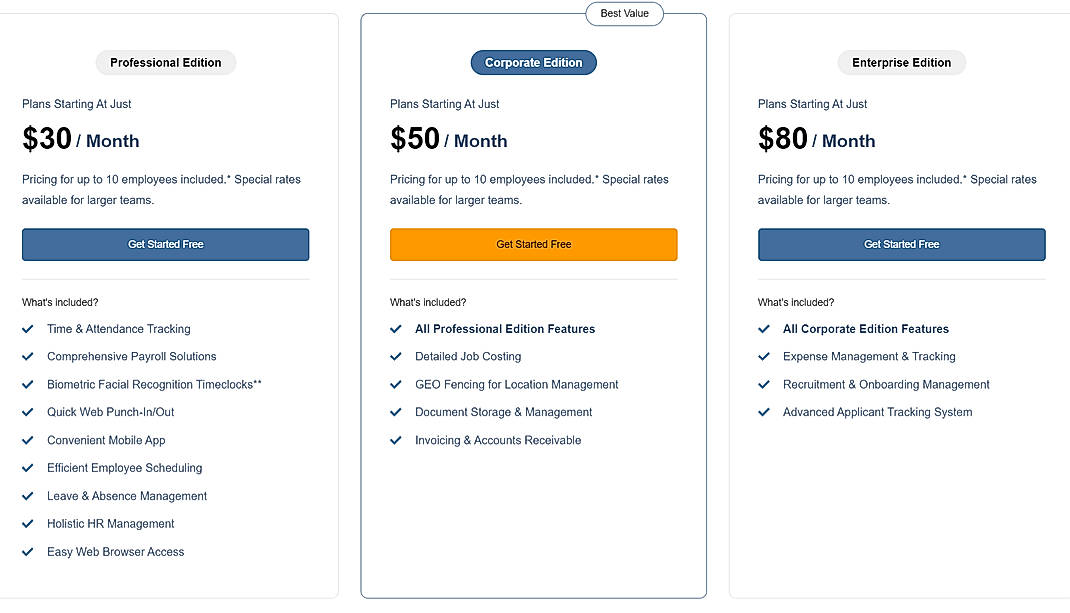Image resolution: width=1070 pixels, height=613 pixels.
Task: Select the checkmark for Advanced Applicant Tracking System
Action: coord(764,413)
